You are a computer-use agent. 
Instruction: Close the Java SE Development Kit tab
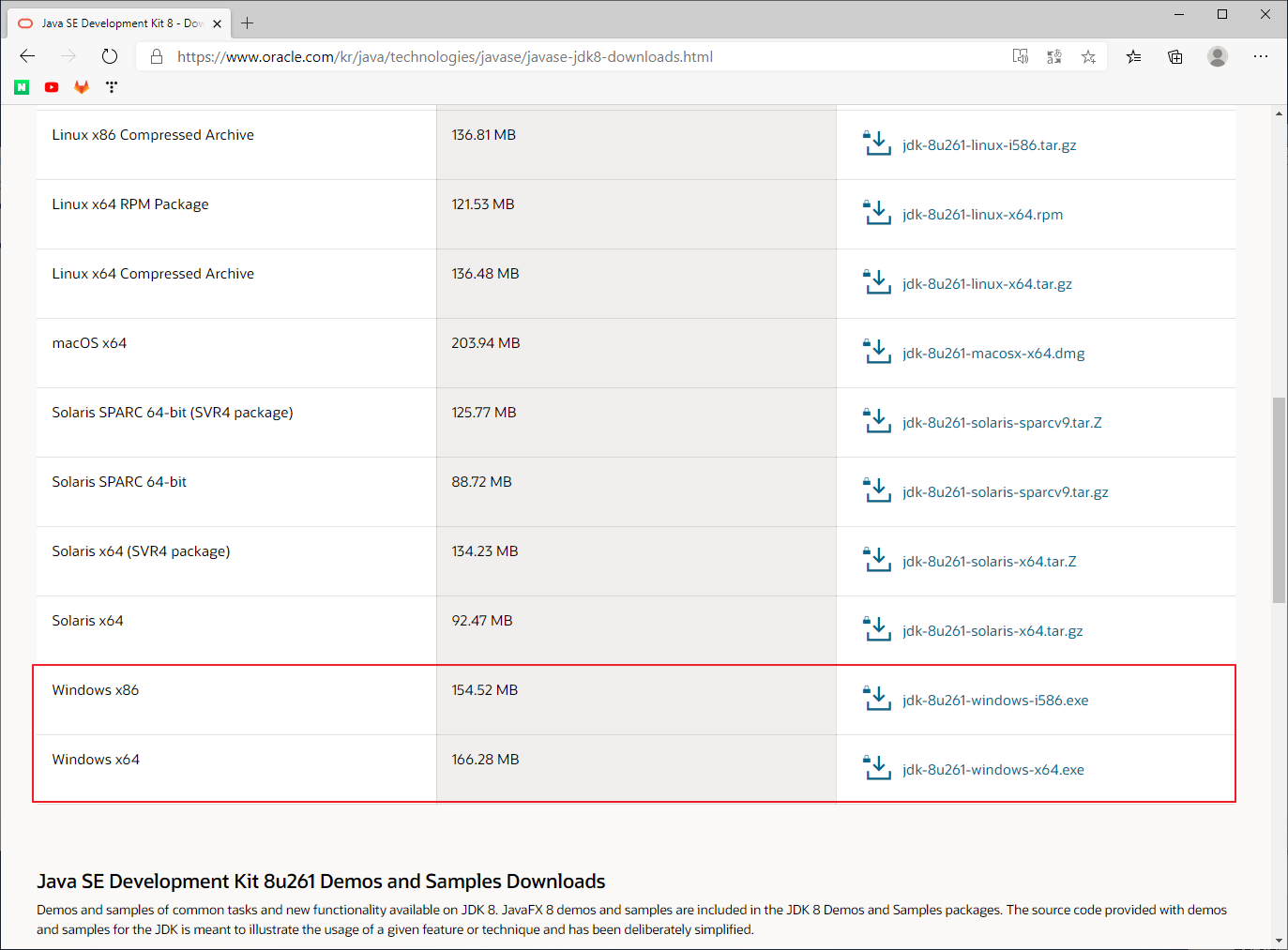click(217, 23)
